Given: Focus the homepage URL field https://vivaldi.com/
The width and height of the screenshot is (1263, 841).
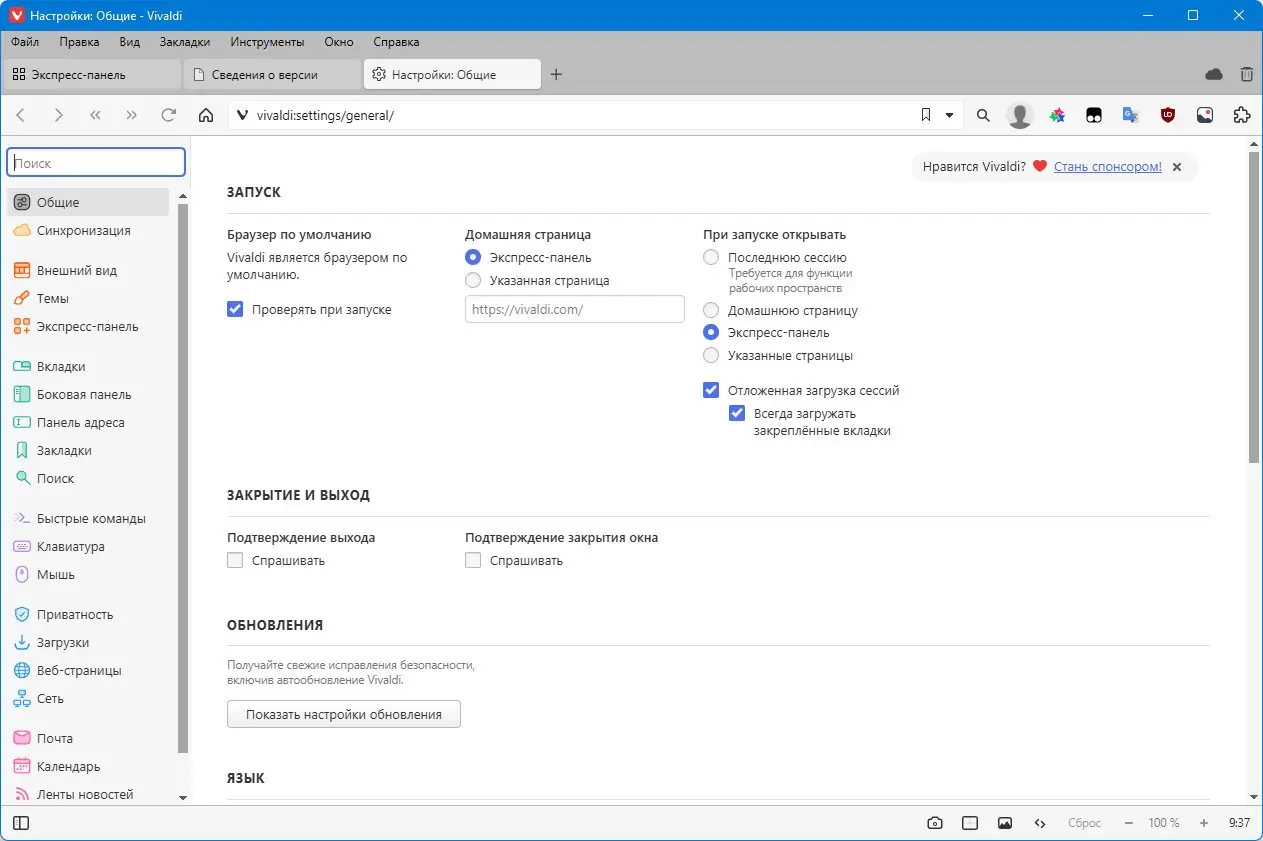Looking at the screenshot, I should (x=575, y=309).
